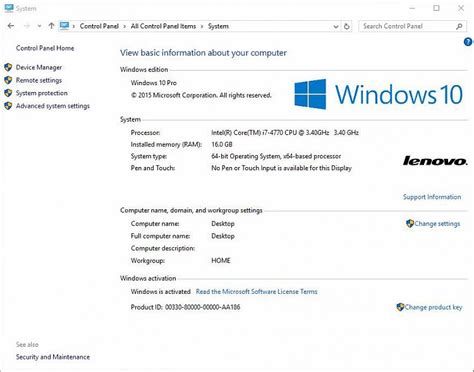Image resolution: width=474 pixels, height=372 pixels.
Task: Click the search magnifier icon
Action: click(459, 26)
